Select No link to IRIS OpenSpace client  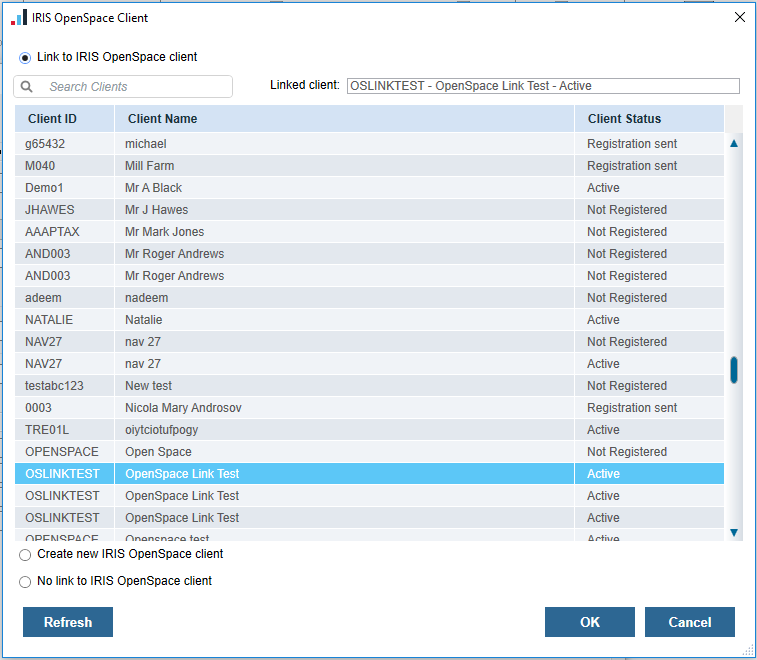click(x=25, y=582)
